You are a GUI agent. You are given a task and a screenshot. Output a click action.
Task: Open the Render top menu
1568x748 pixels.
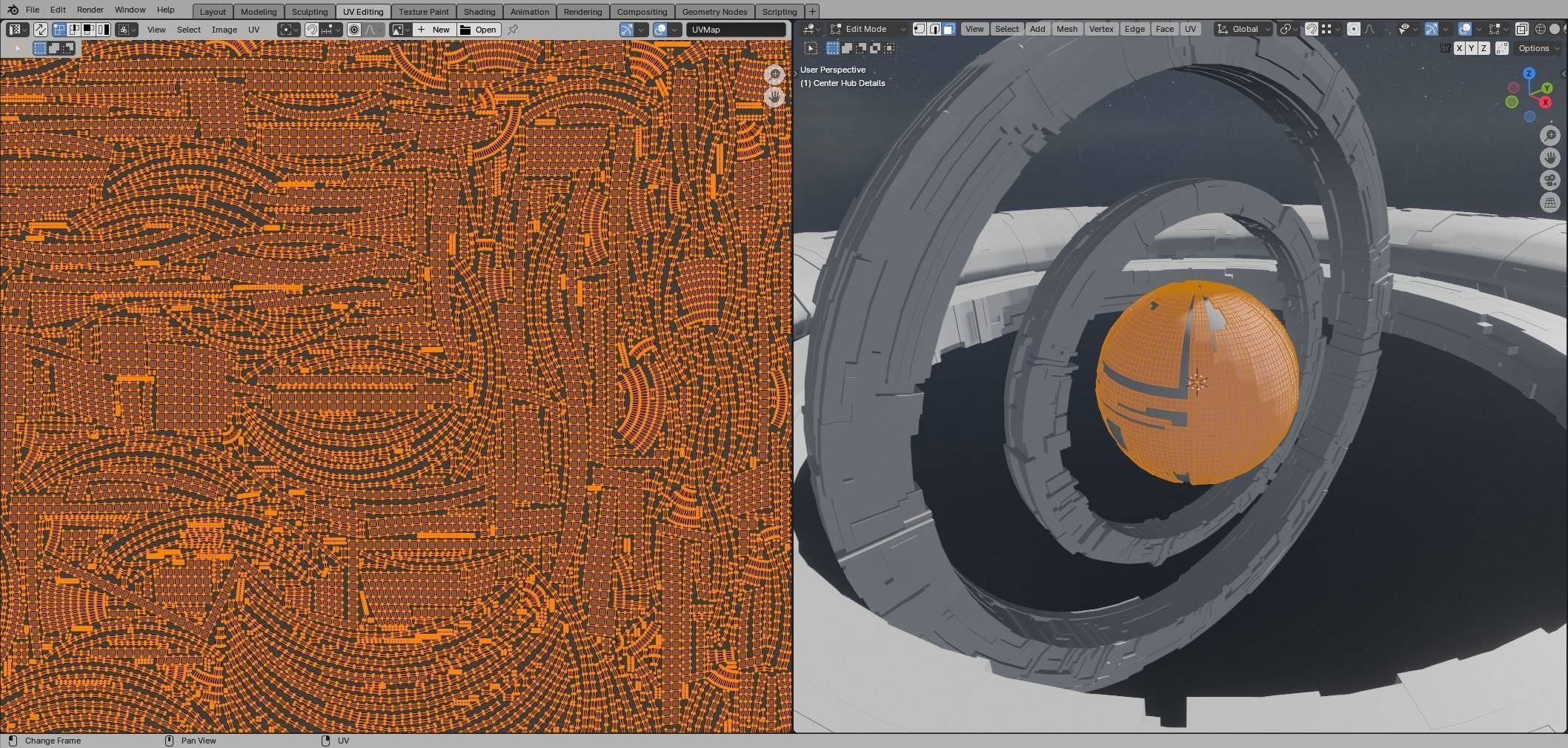[x=90, y=10]
